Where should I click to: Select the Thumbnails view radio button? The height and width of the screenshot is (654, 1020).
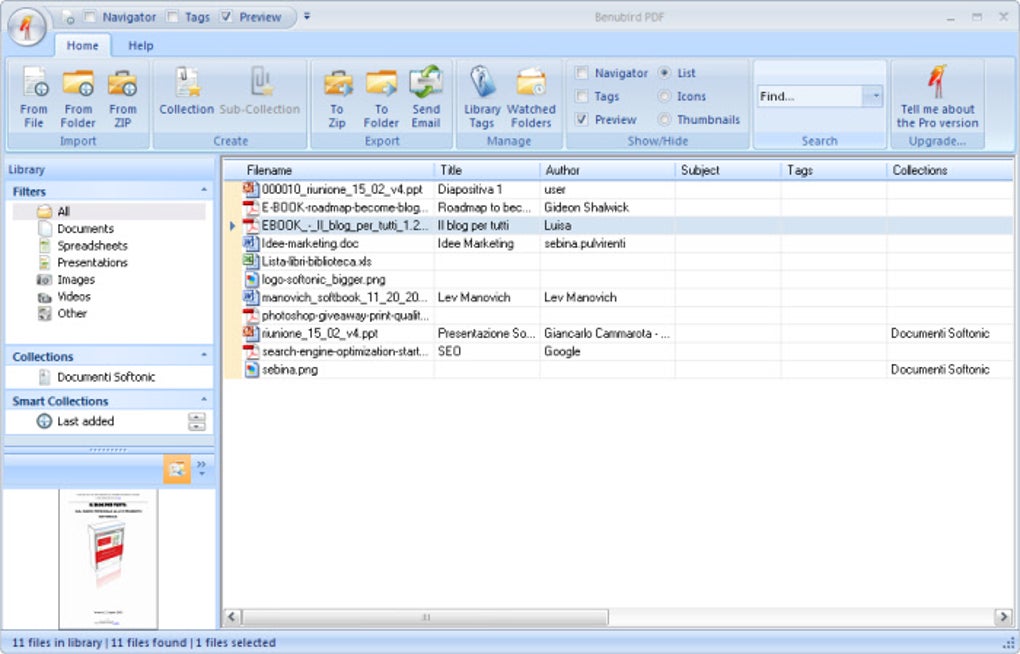664,120
